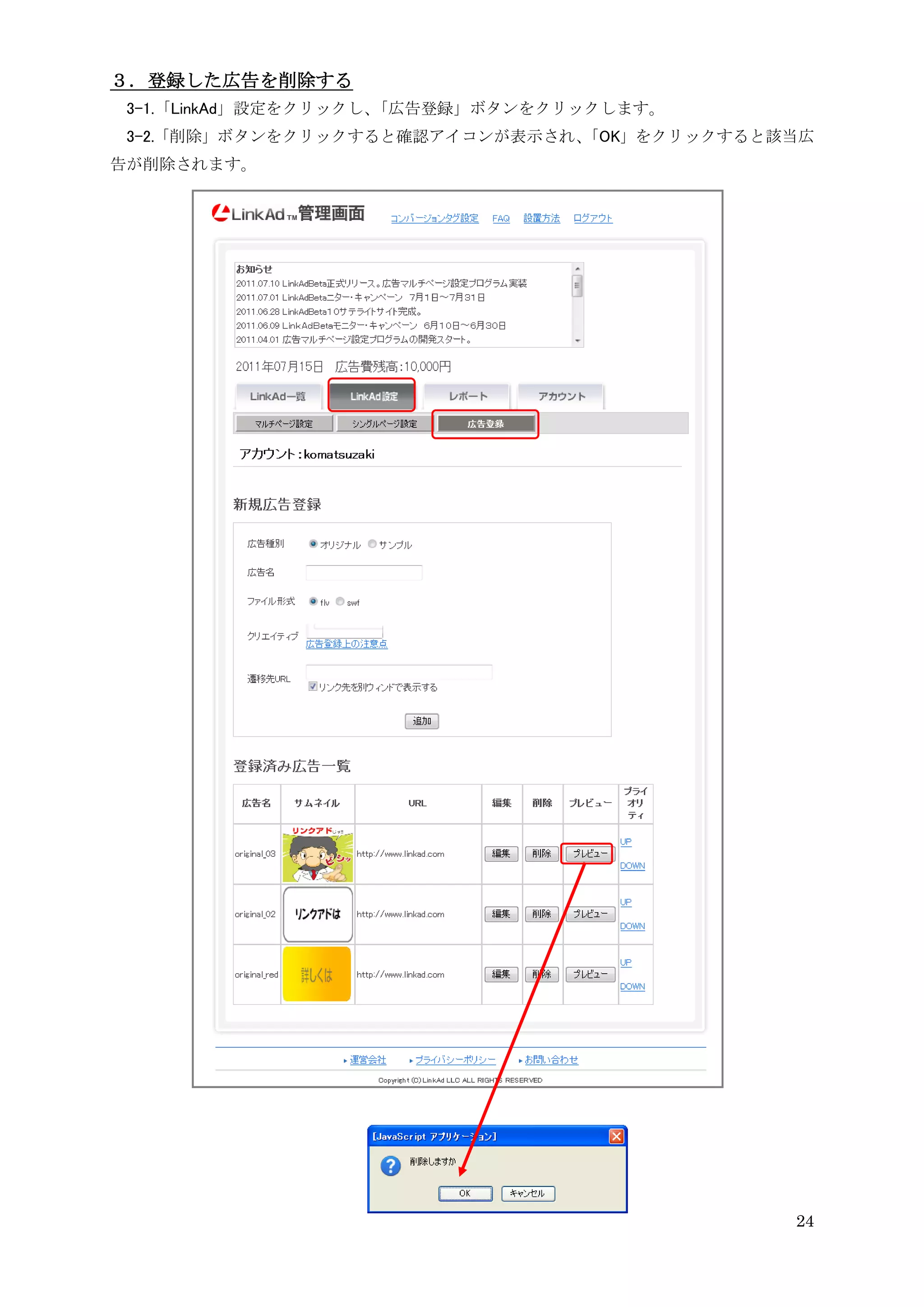Click 編集 button for original_02
Viewport: 924px width, 1307px height.
click(501, 914)
